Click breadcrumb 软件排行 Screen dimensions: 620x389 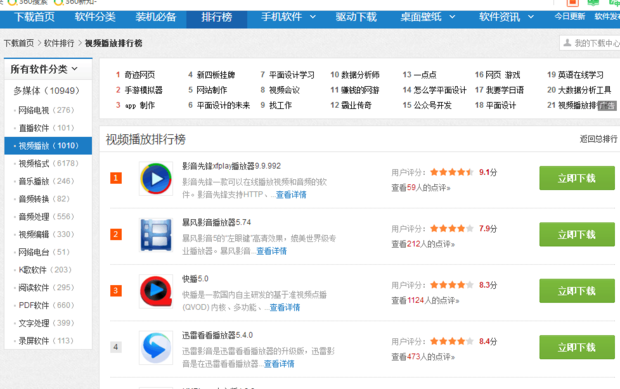click(59, 43)
